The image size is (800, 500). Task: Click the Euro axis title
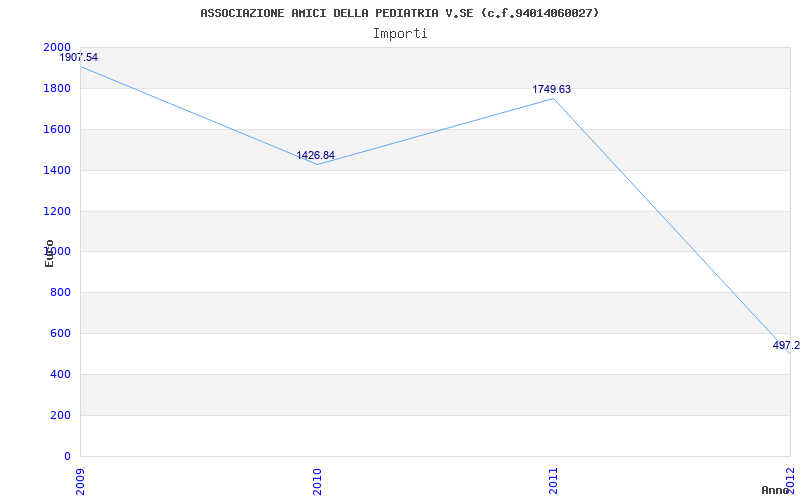(49, 253)
